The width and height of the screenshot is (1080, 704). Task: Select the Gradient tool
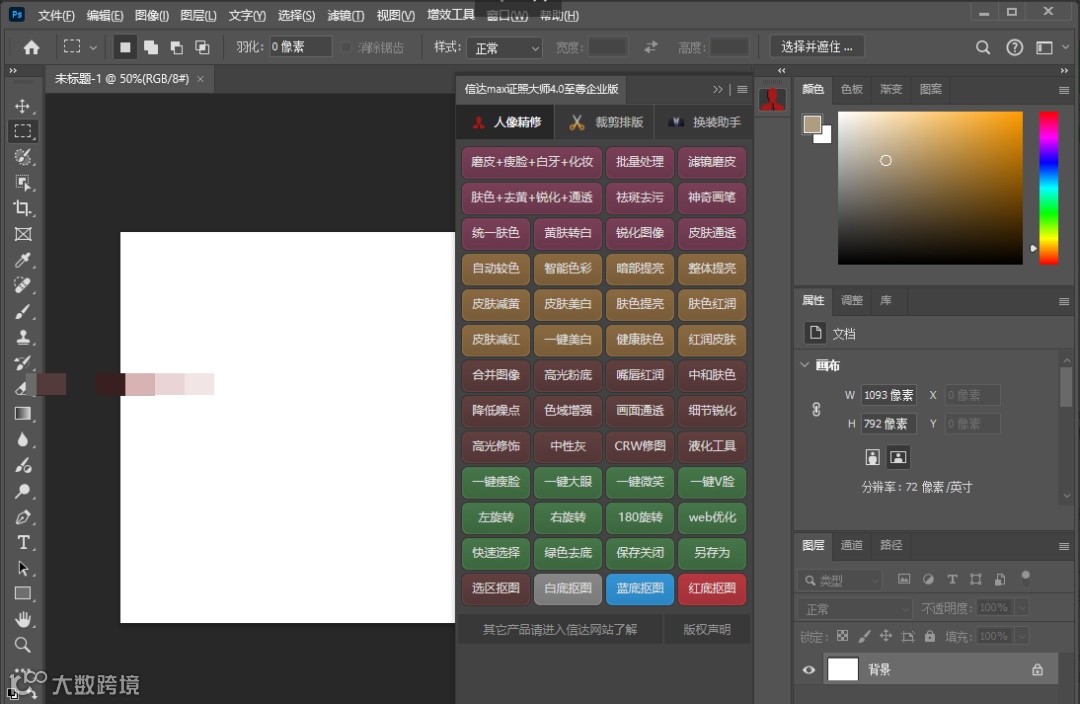click(23, 414)
